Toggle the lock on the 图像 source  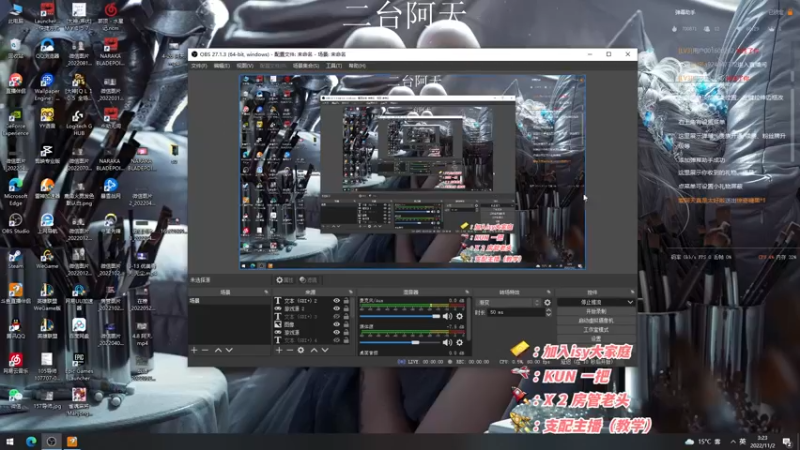346,324
